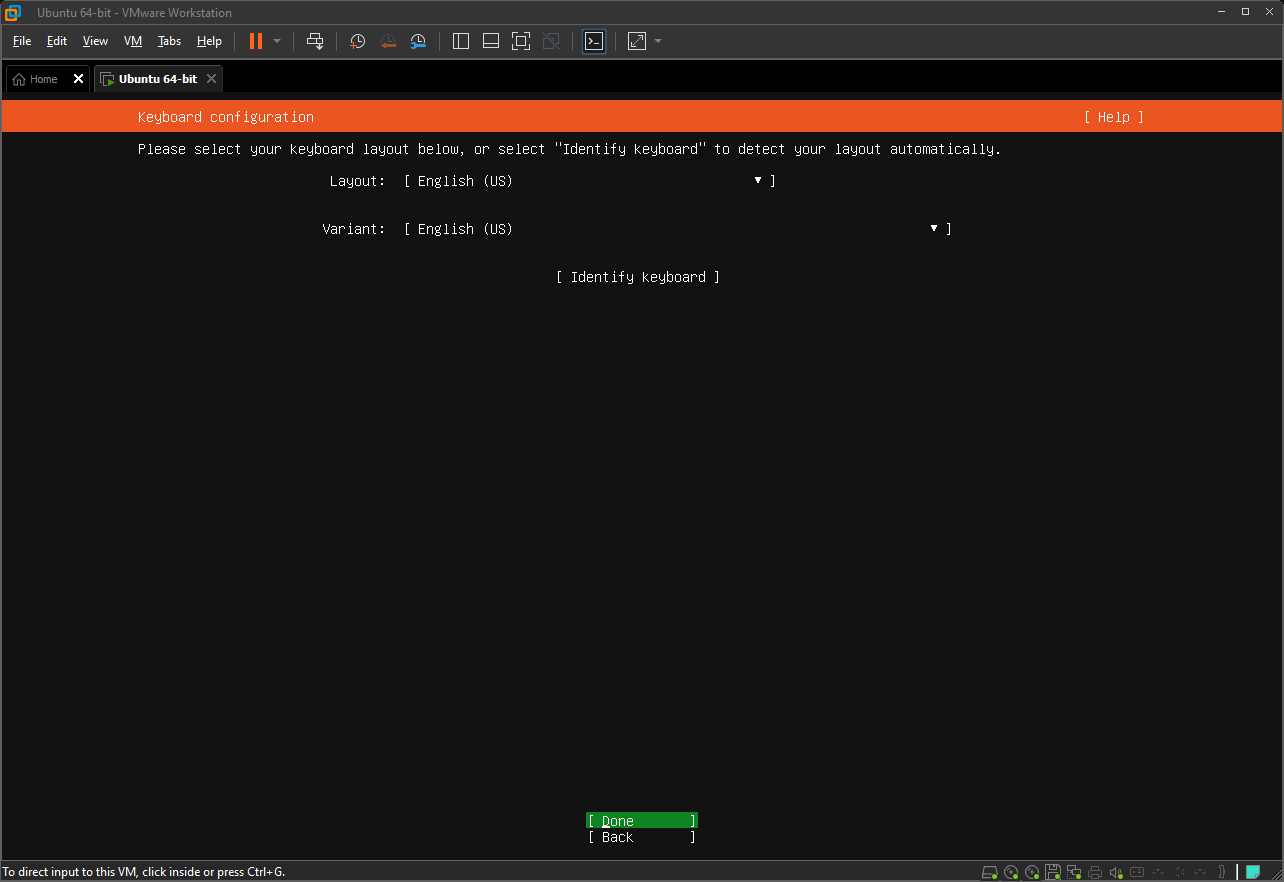Image resolution: width=1284 pixels, height=882 pixels.
Task: Click the Pause VM toolbar icon
Action: (x=256, y=41)
